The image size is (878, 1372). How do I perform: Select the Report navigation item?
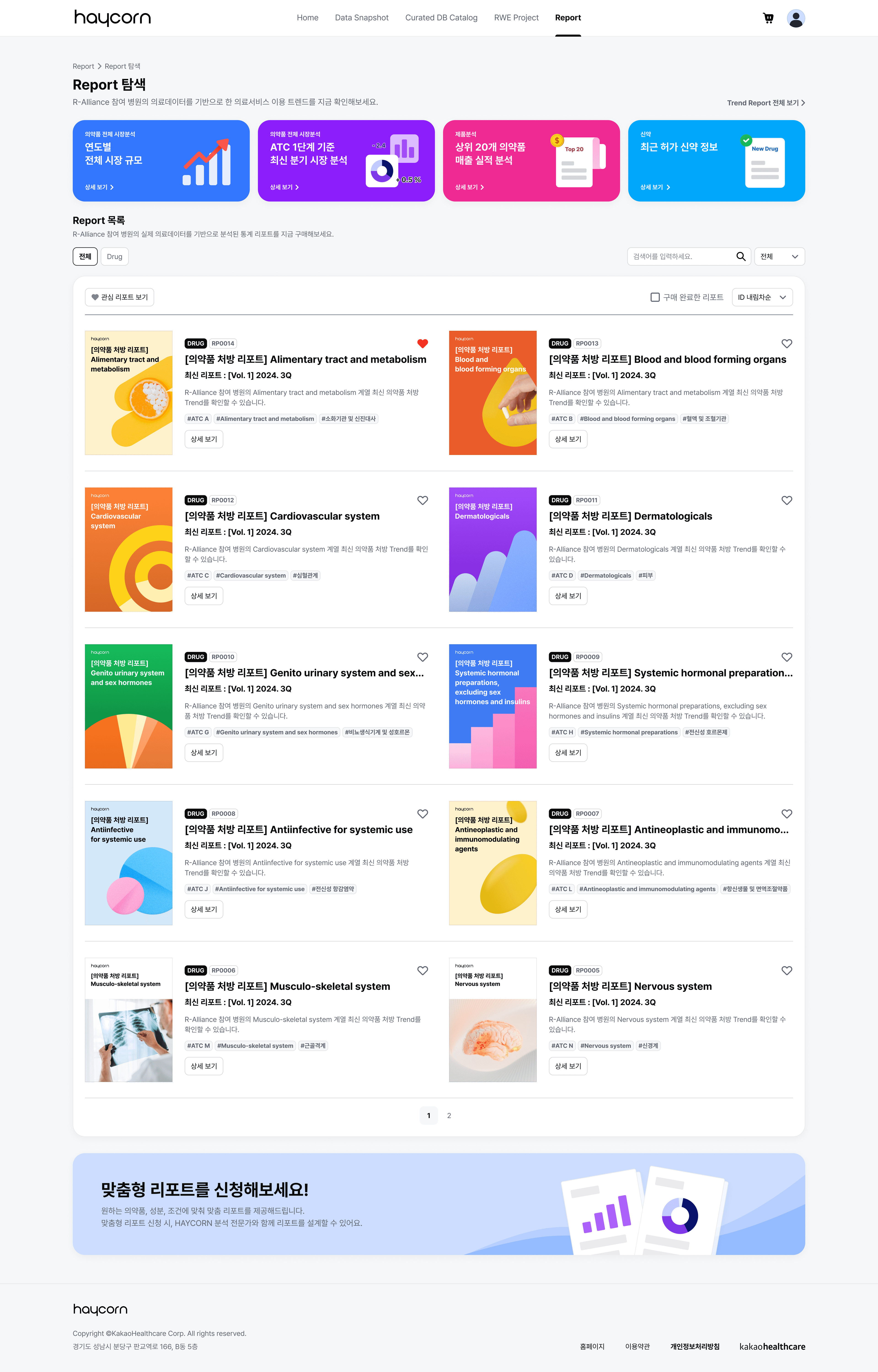pos(568,18)
